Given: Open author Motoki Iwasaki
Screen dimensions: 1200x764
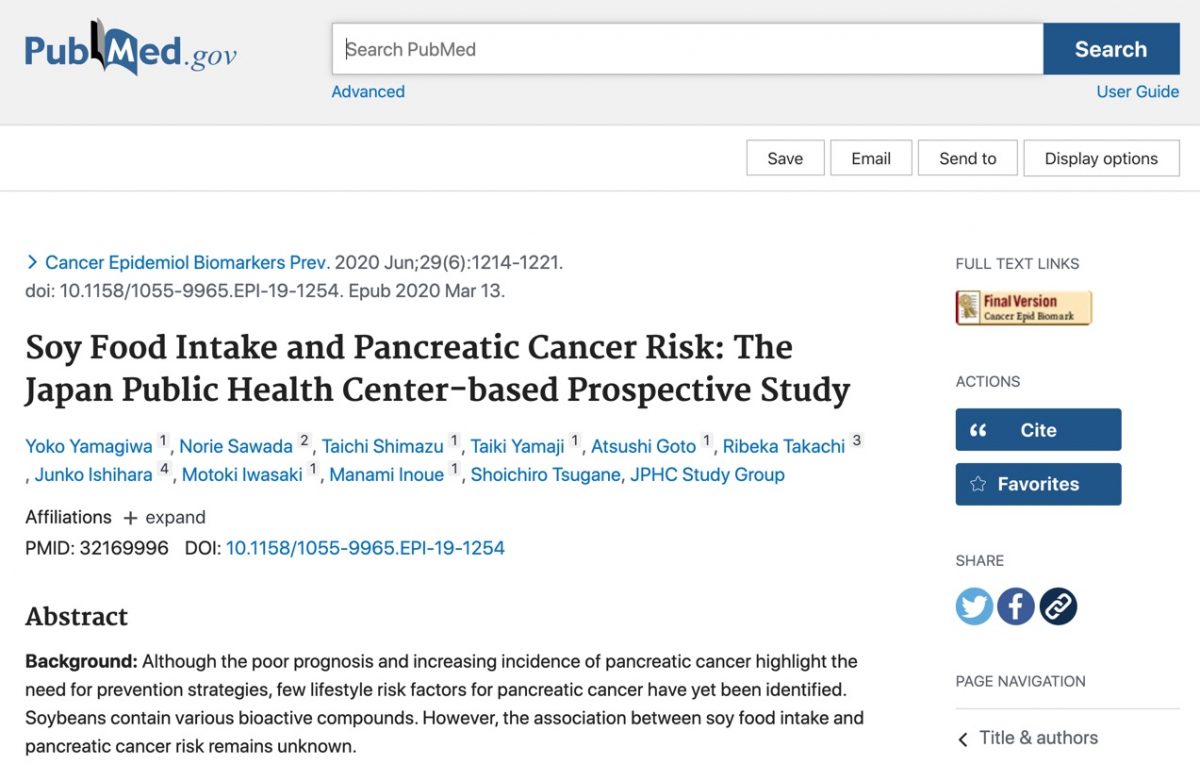Looking at the screenshot, I should click(x=242, y=475).
